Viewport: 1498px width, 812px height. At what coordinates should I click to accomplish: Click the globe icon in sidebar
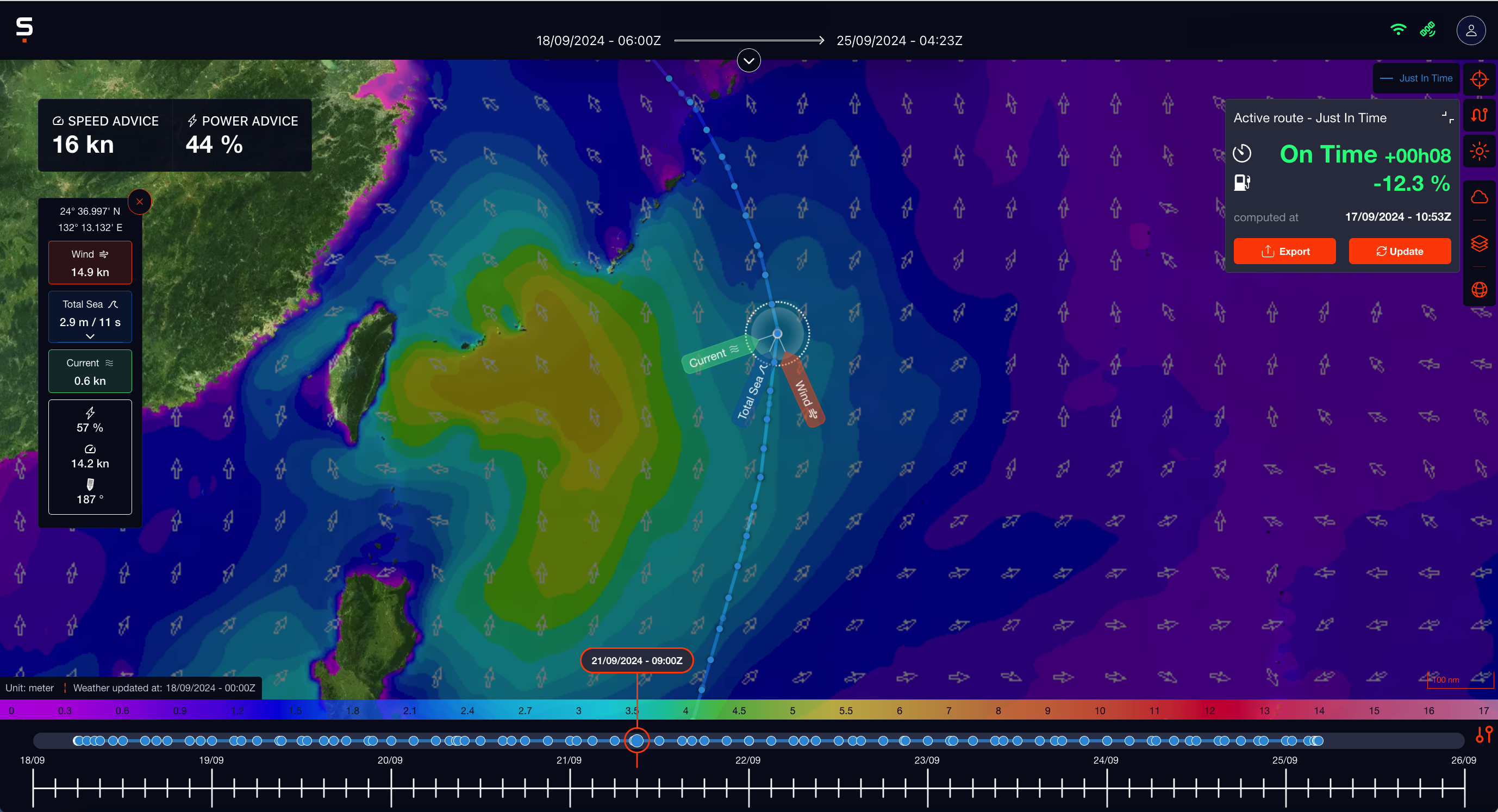[x=1479, y=289]
